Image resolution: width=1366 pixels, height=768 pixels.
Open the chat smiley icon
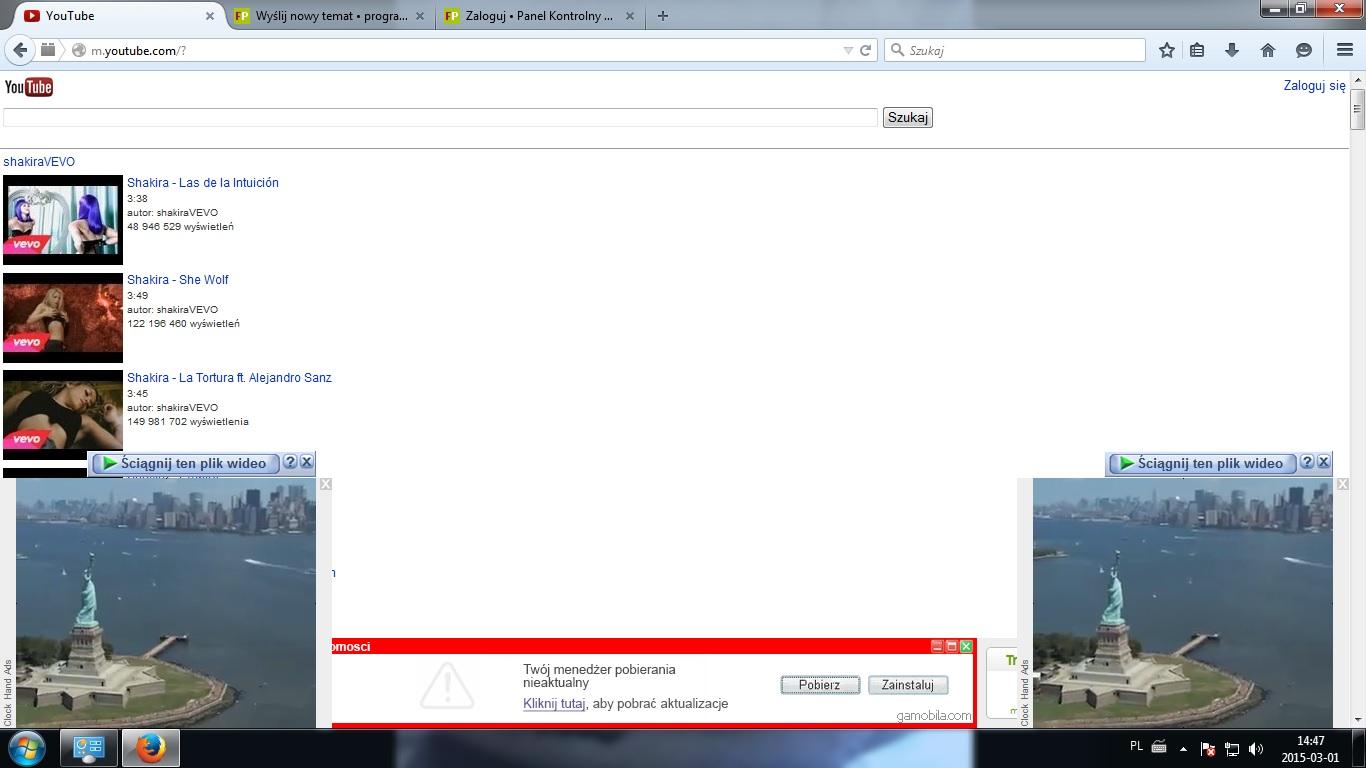click(x=1304, y=50)
